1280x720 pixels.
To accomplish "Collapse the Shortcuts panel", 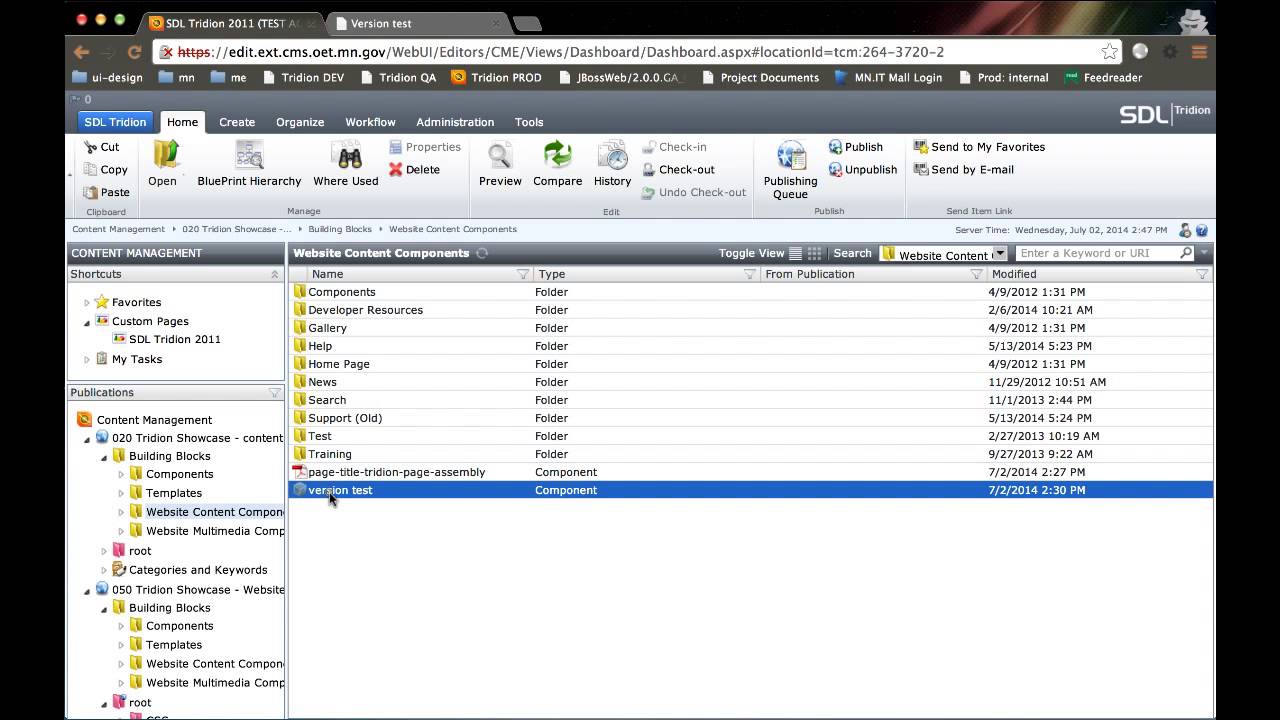I will click(274, 274).
